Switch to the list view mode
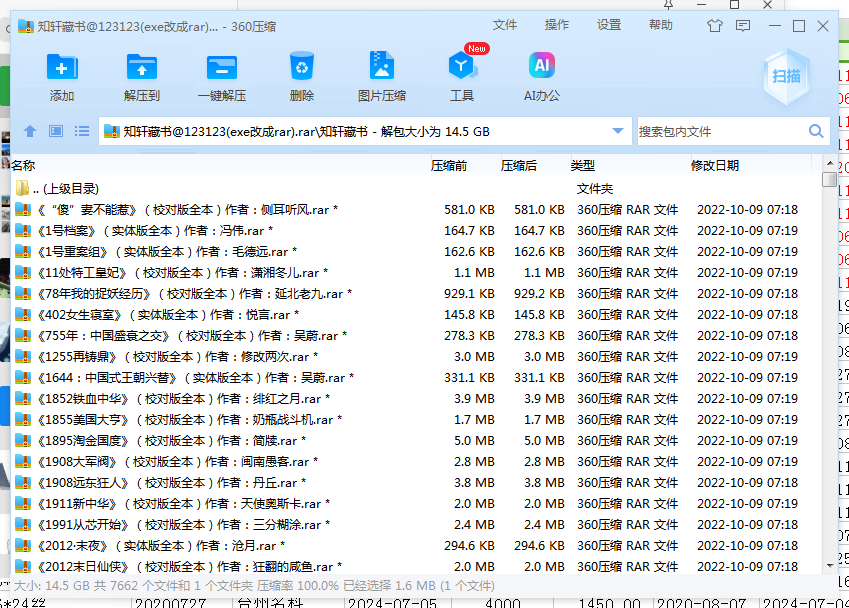 [x=82, y=131]
